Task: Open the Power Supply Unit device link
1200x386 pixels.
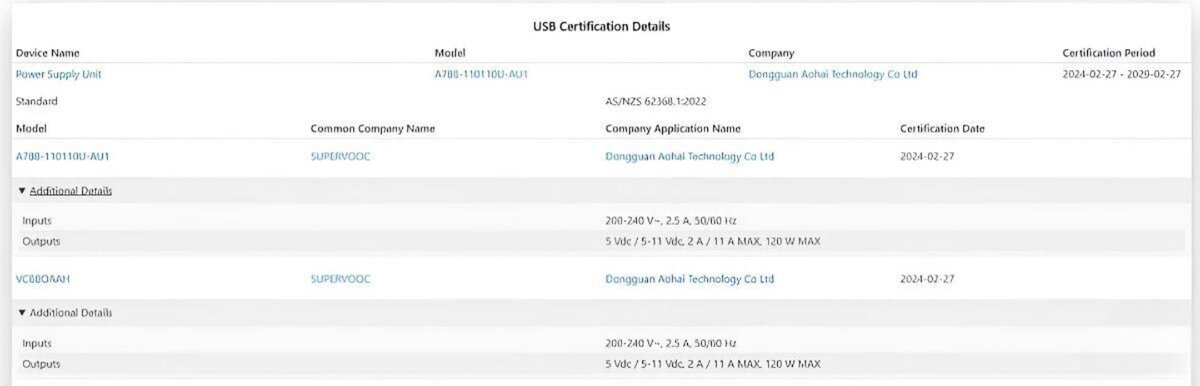Action: coord(58,74)
